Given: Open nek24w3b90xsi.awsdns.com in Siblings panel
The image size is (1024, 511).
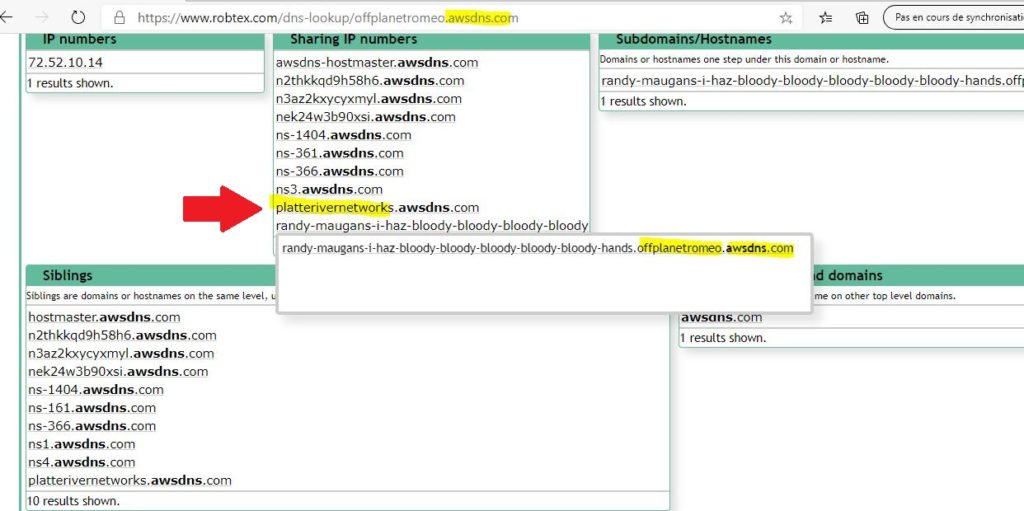Looking at the screenshot, I should 118,371.
